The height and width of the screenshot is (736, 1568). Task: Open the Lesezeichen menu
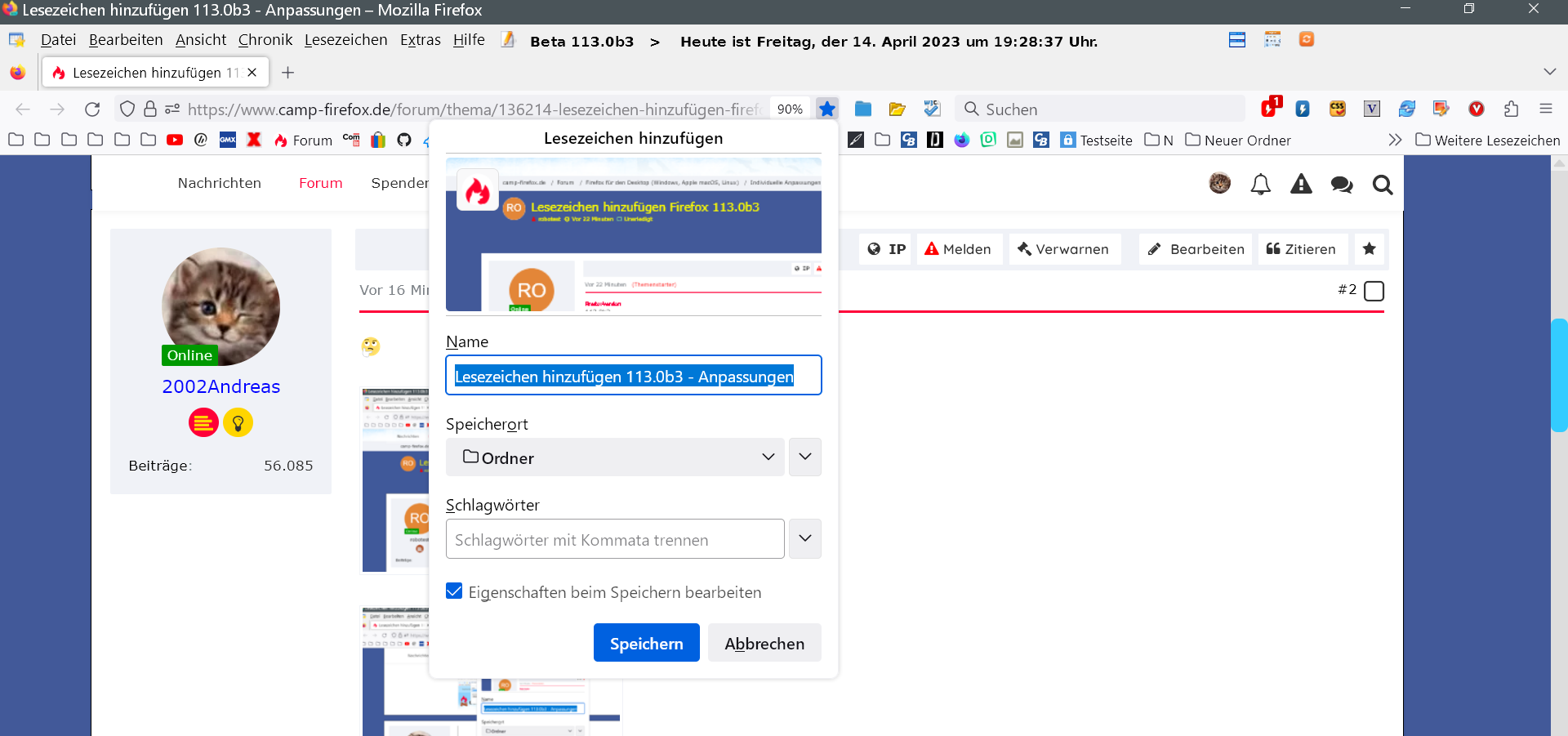[346, 39]
